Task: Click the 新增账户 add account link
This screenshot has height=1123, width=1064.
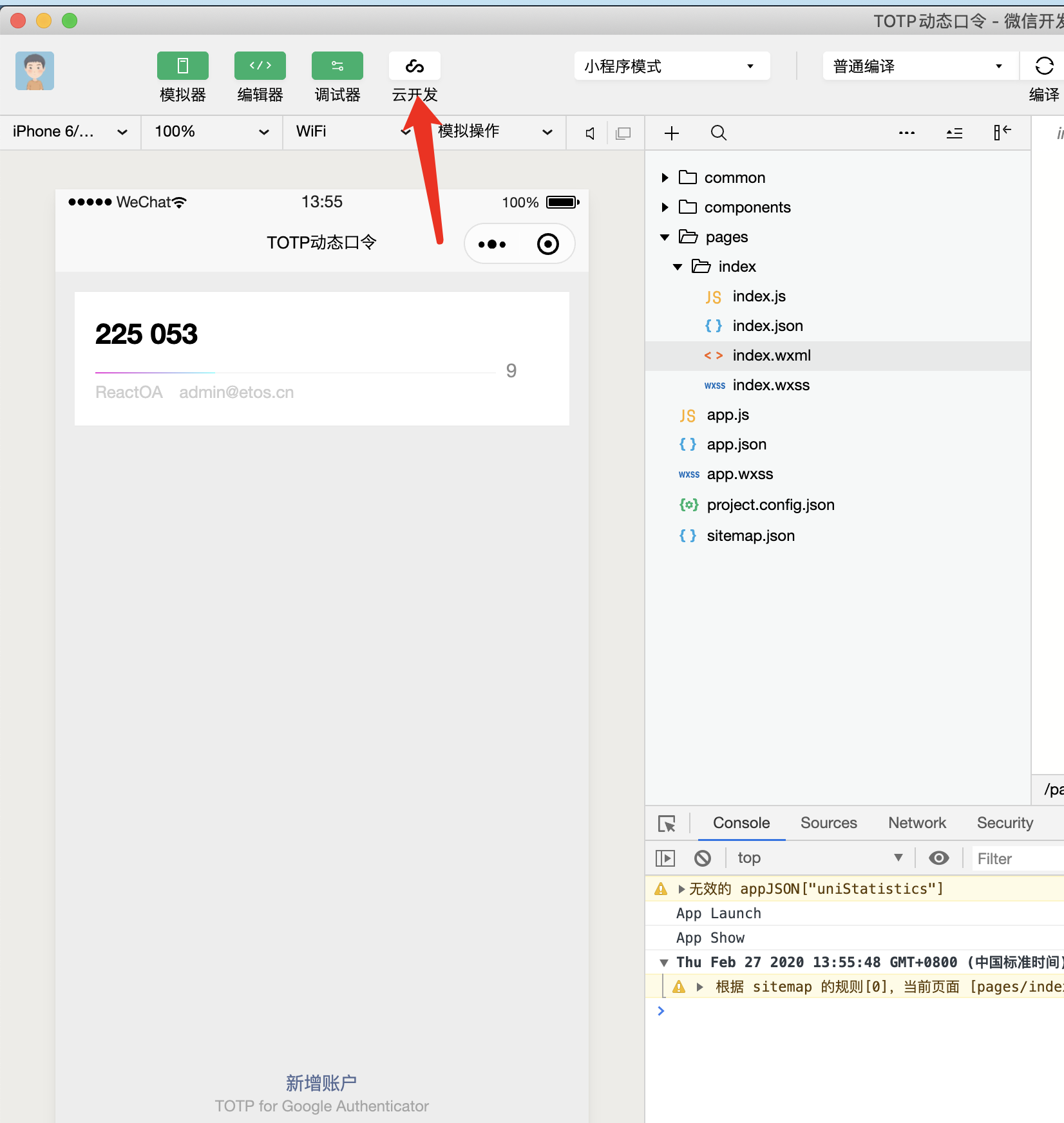Action: click(321, 1083)
